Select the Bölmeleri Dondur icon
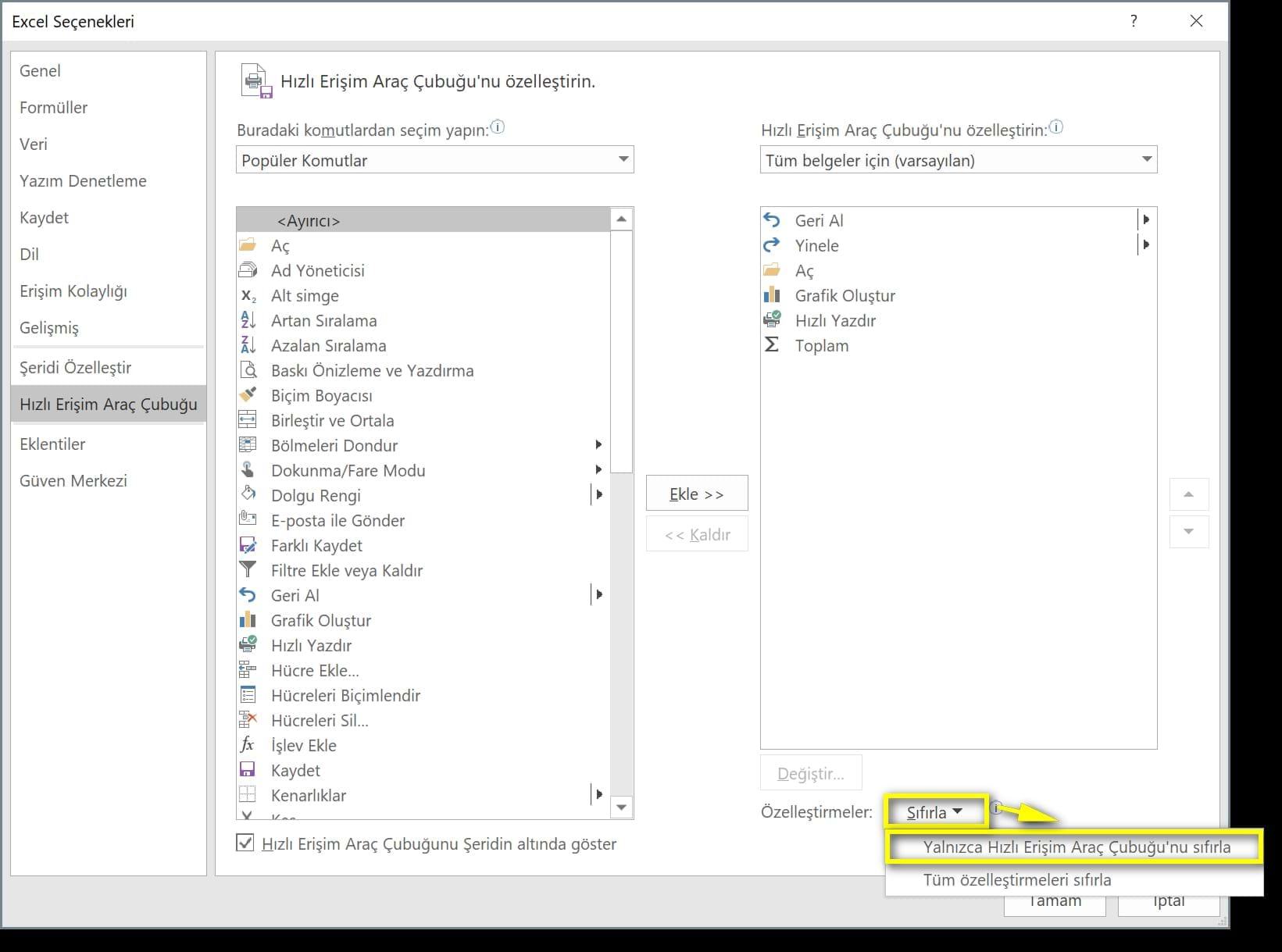The height and width of the screenshot is (952, 1282). 248,445
